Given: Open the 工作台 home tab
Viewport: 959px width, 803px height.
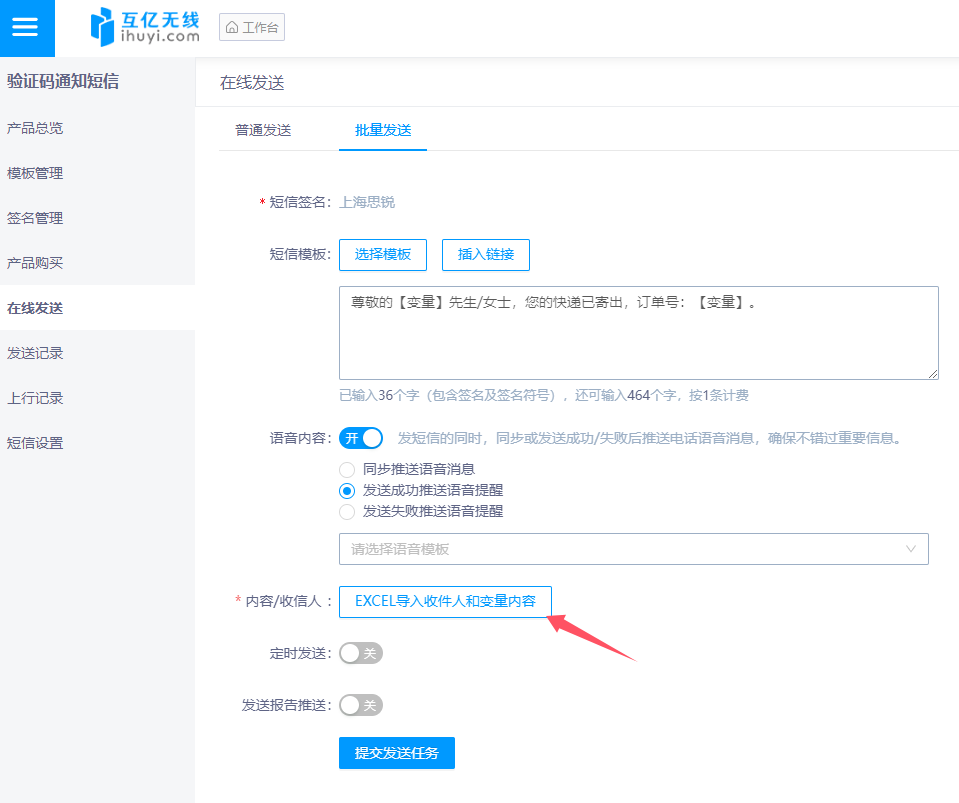Looking at the screenshot, I should [x=252, y=27].
